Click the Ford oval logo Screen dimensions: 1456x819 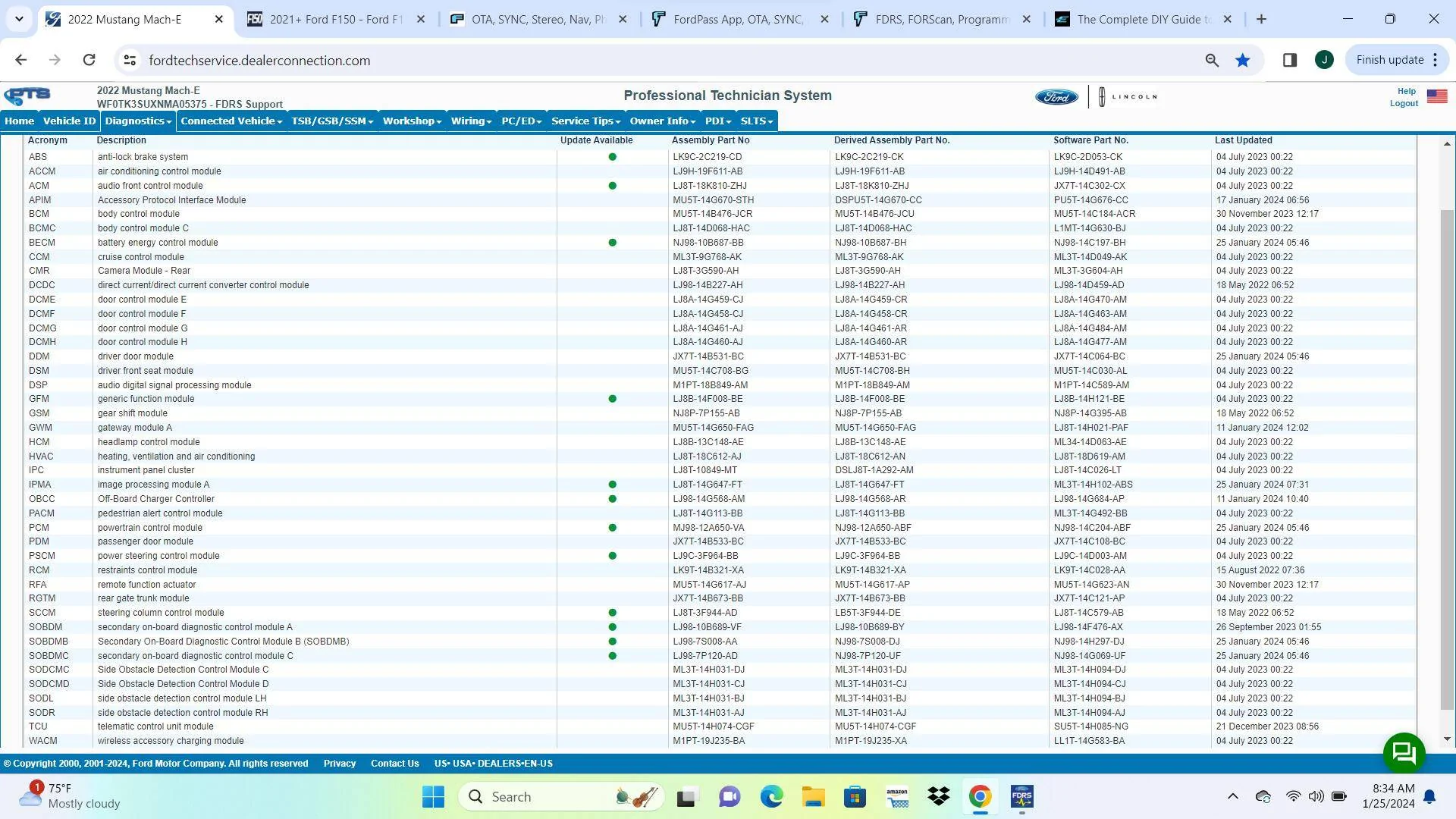tap(1056, 97)
